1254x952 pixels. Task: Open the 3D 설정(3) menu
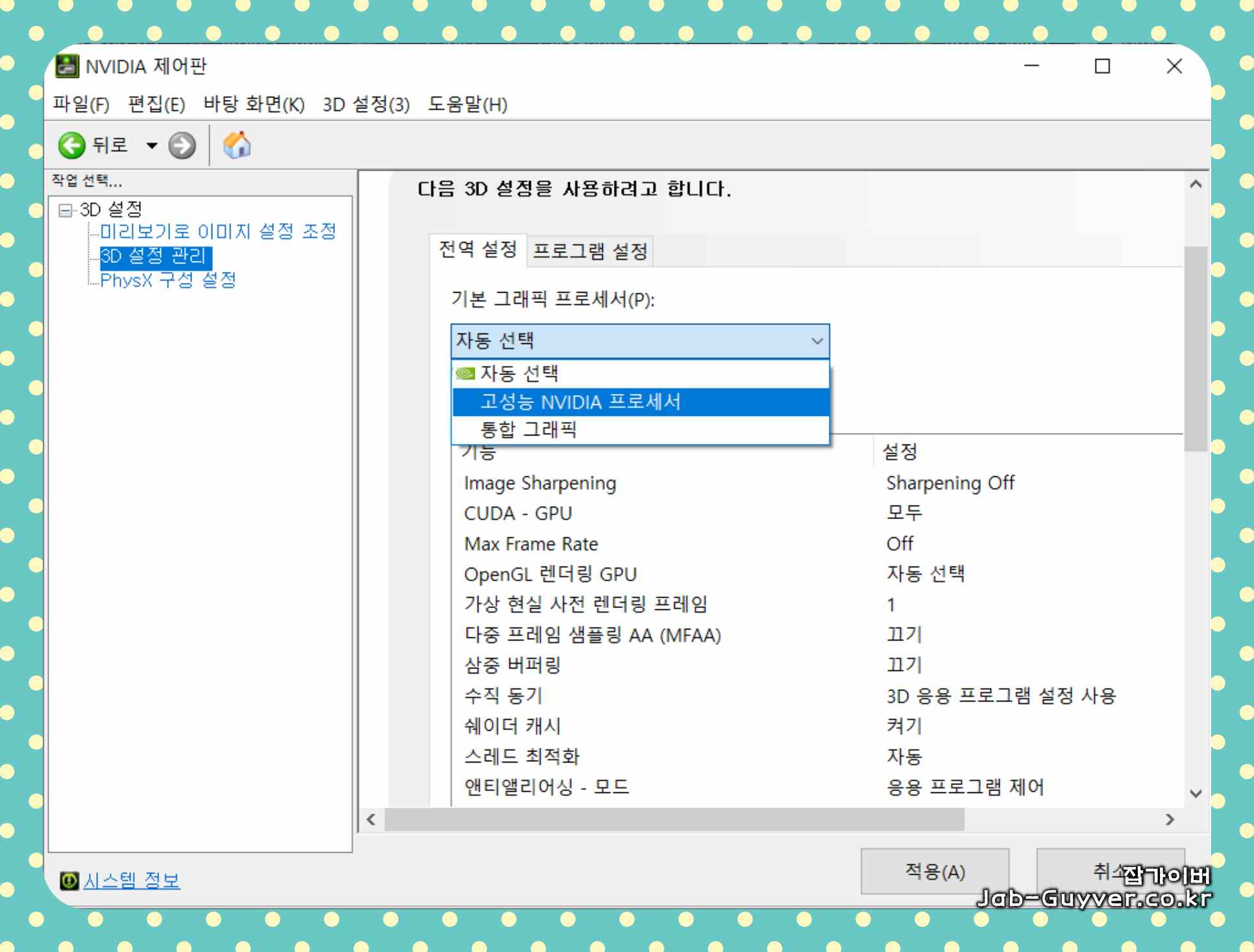pos(366,104)
